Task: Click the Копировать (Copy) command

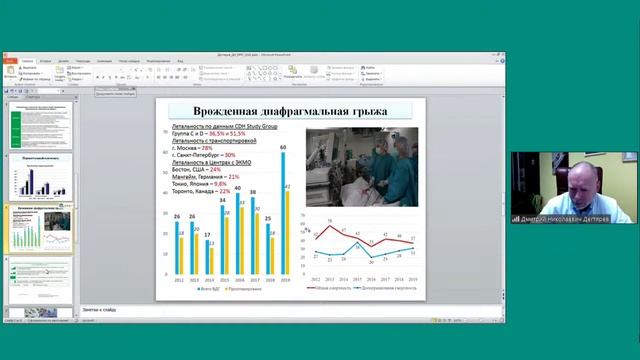Action: click(31, 73)
